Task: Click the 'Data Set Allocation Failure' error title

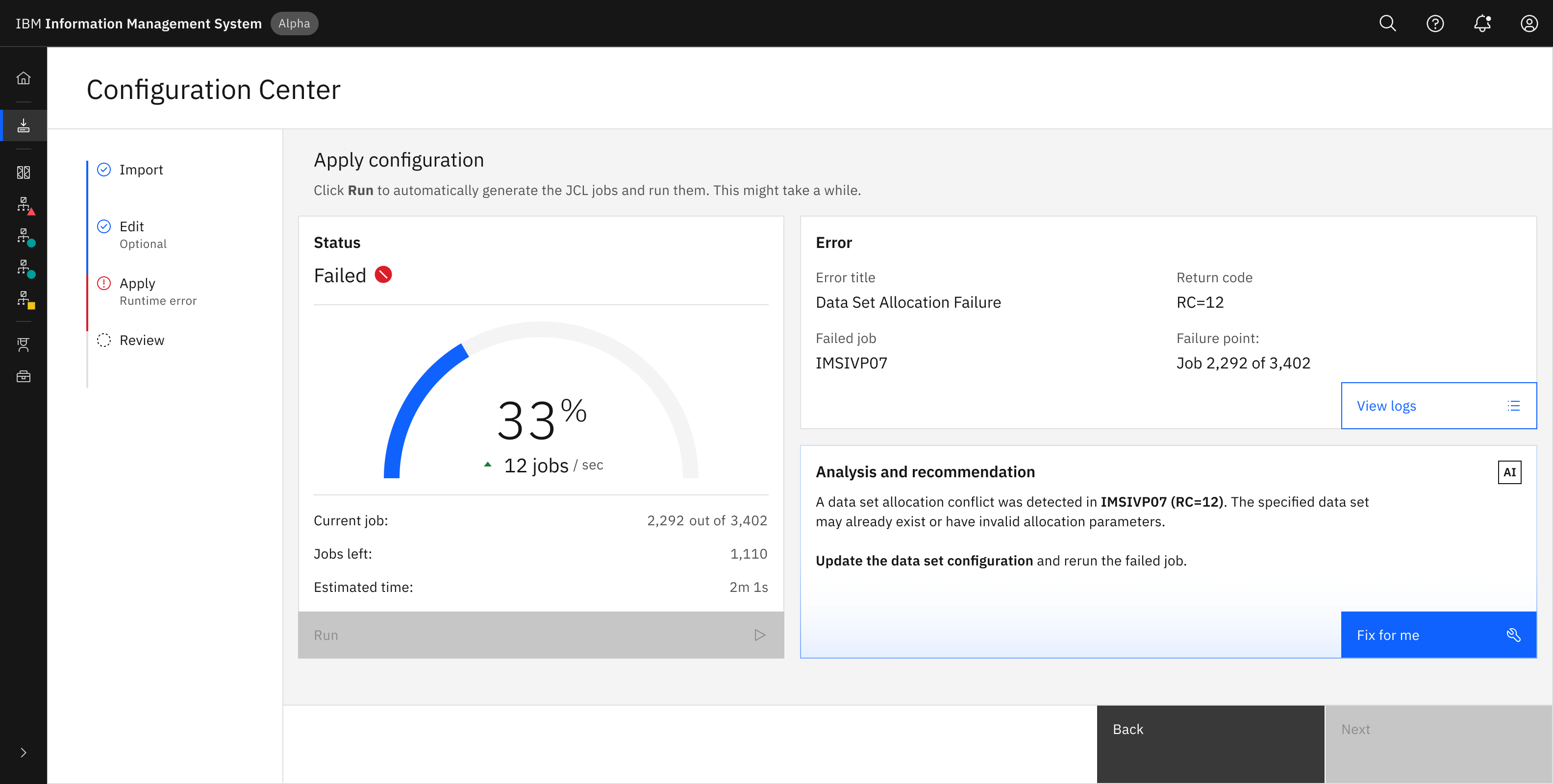Action: tap(908, 302)
